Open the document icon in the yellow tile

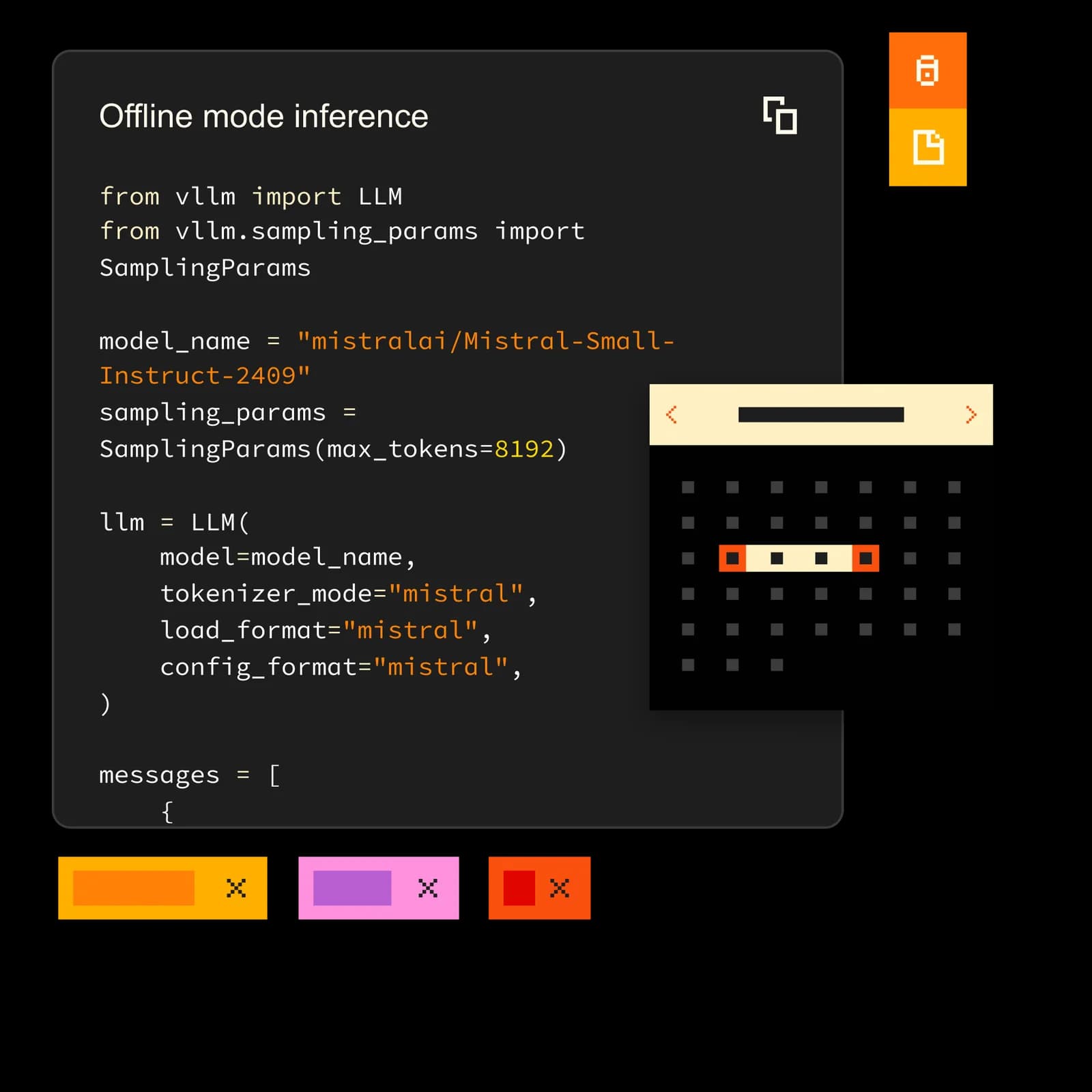[928, 147]
